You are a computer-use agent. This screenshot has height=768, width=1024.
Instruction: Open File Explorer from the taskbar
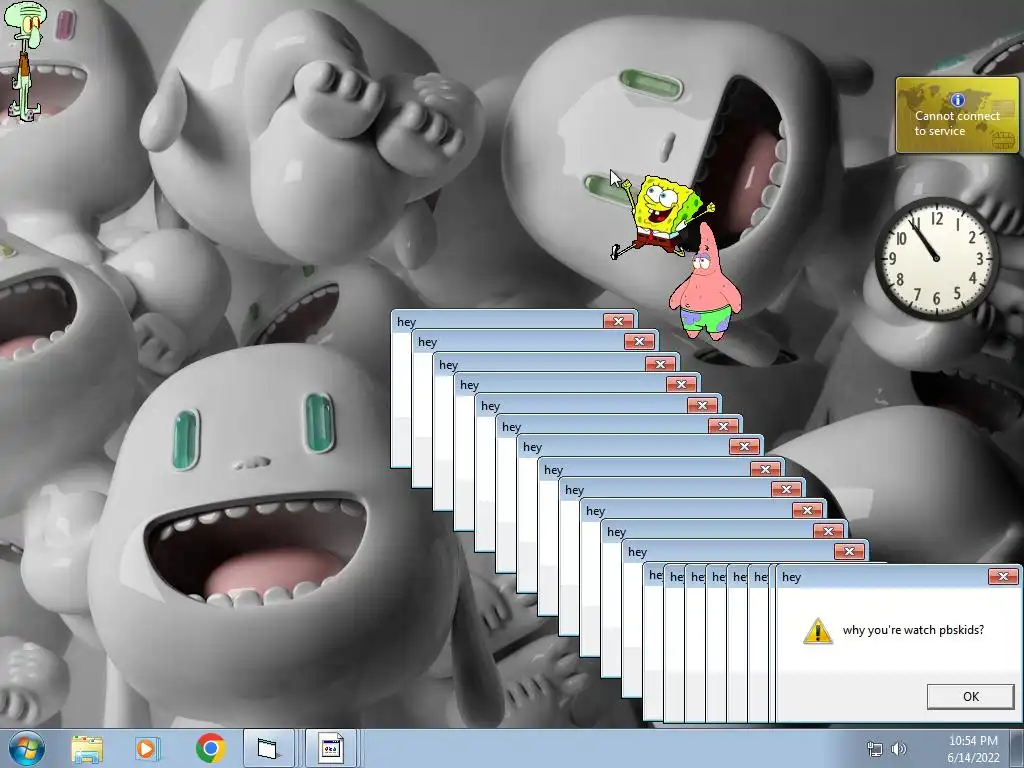click(87, 748)
